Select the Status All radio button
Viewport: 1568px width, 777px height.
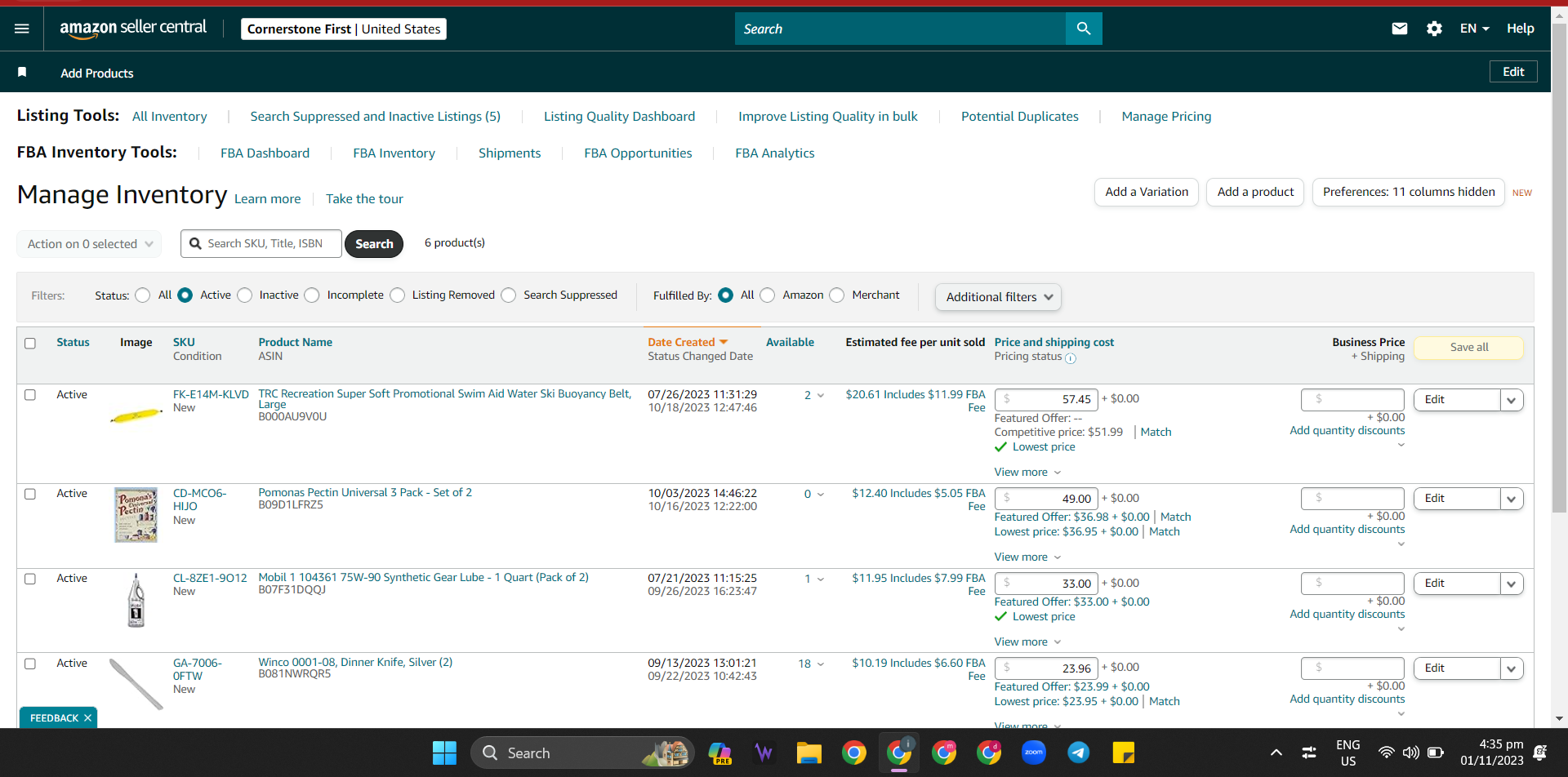coord(143,295)
